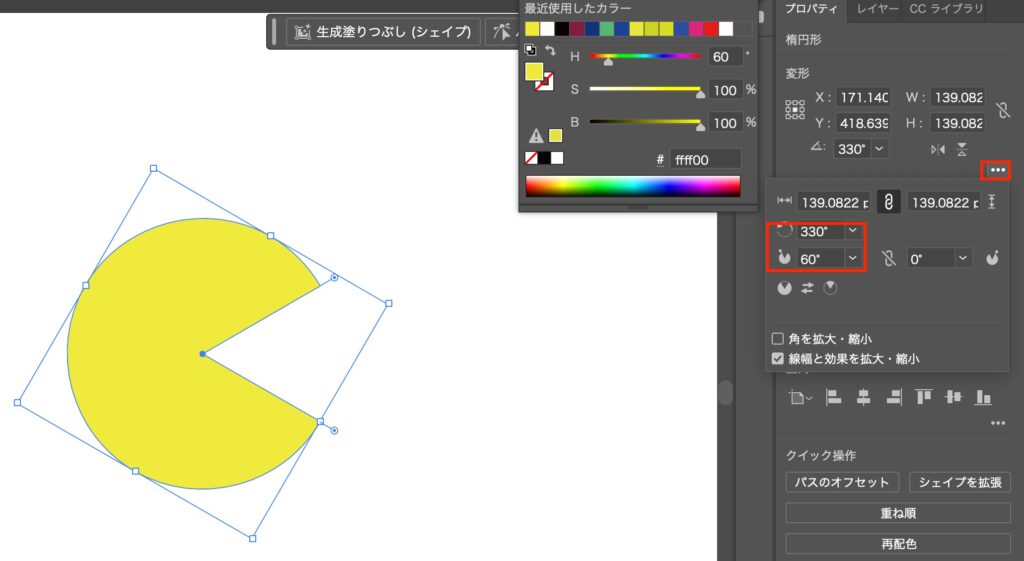Toggle the ellipse width-height constrain link
This screenshot has height=561, width=1024.
pos(887,202)
